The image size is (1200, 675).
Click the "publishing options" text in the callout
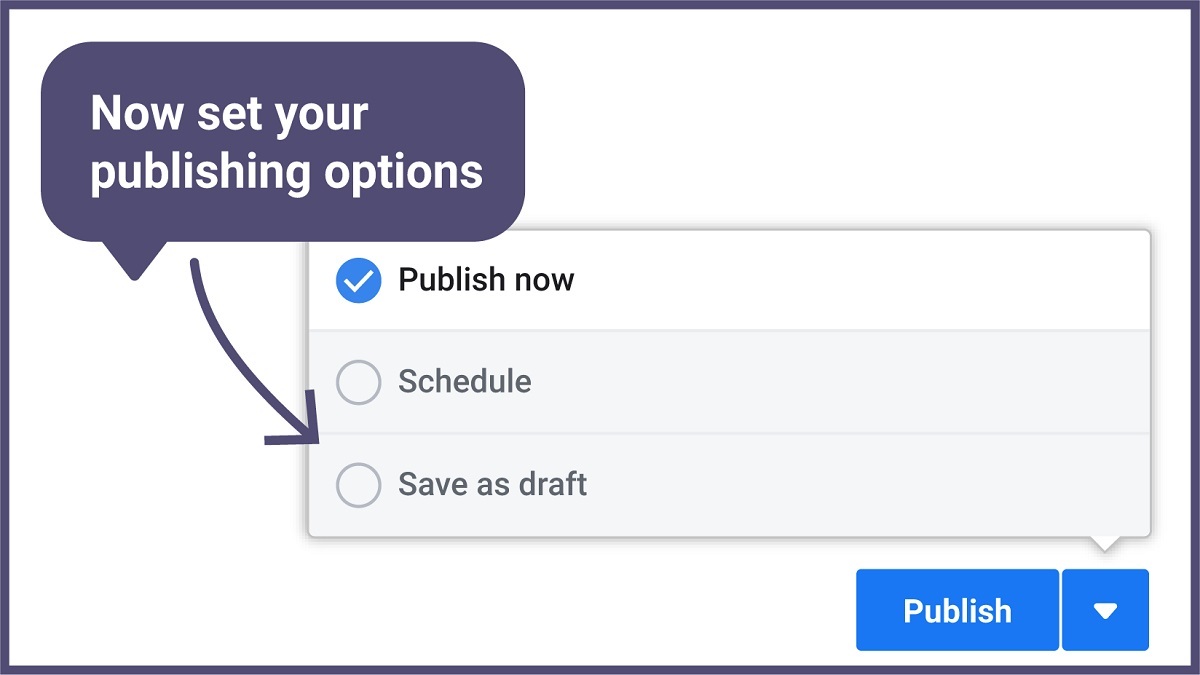pos(287,172)
